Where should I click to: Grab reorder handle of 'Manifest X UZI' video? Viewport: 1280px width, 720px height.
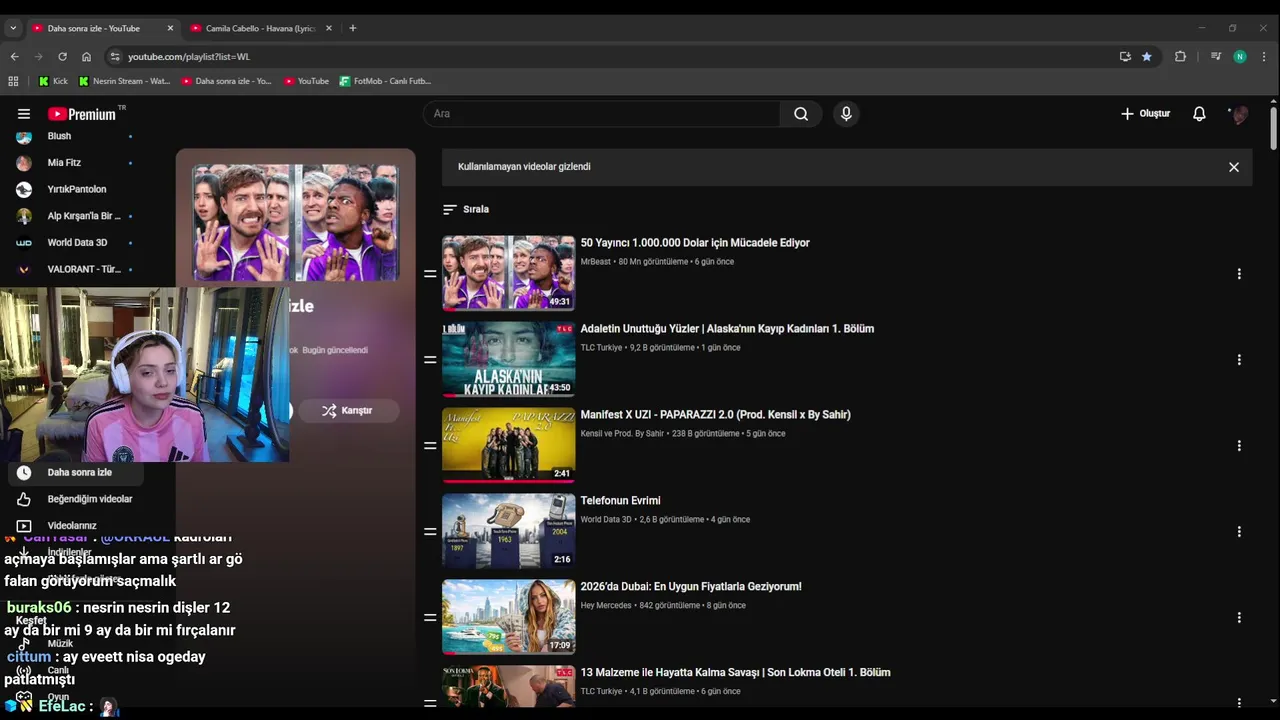pyautogui.click(x=430, y=446)
